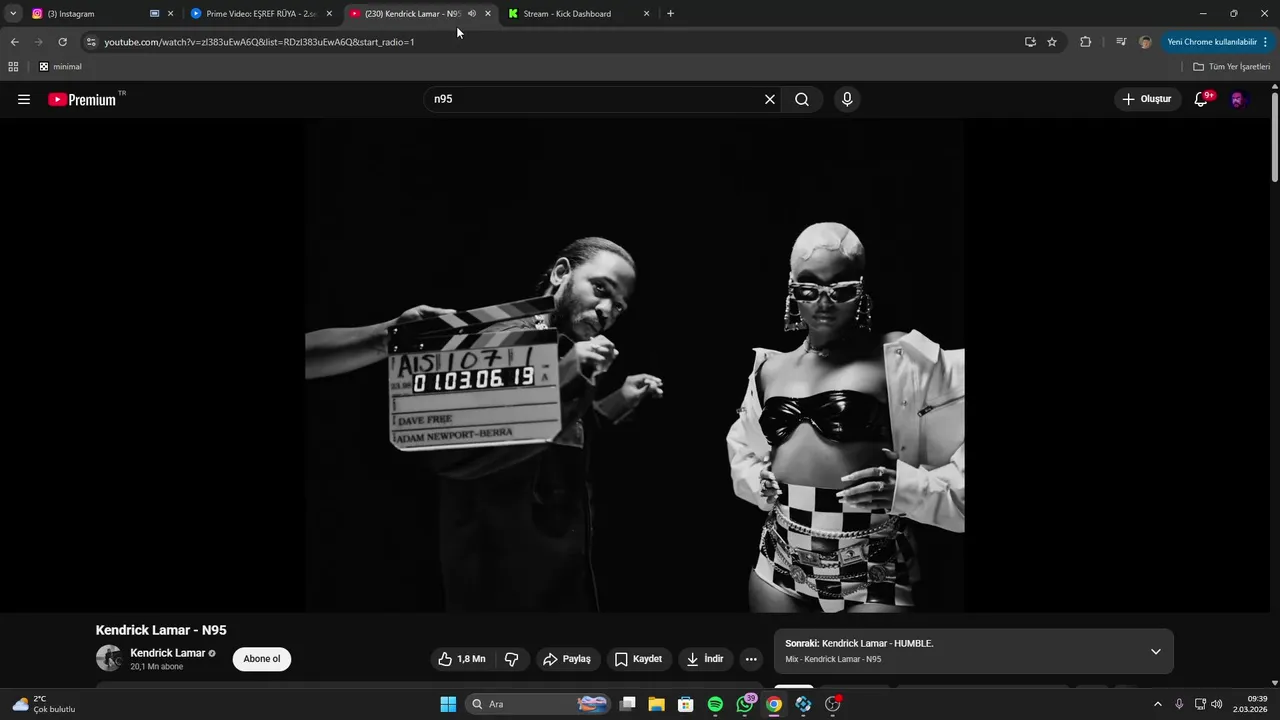Open the Tüm Yer İşaretleri folder
1280x720 pixels.
[x=1232, y=67]
